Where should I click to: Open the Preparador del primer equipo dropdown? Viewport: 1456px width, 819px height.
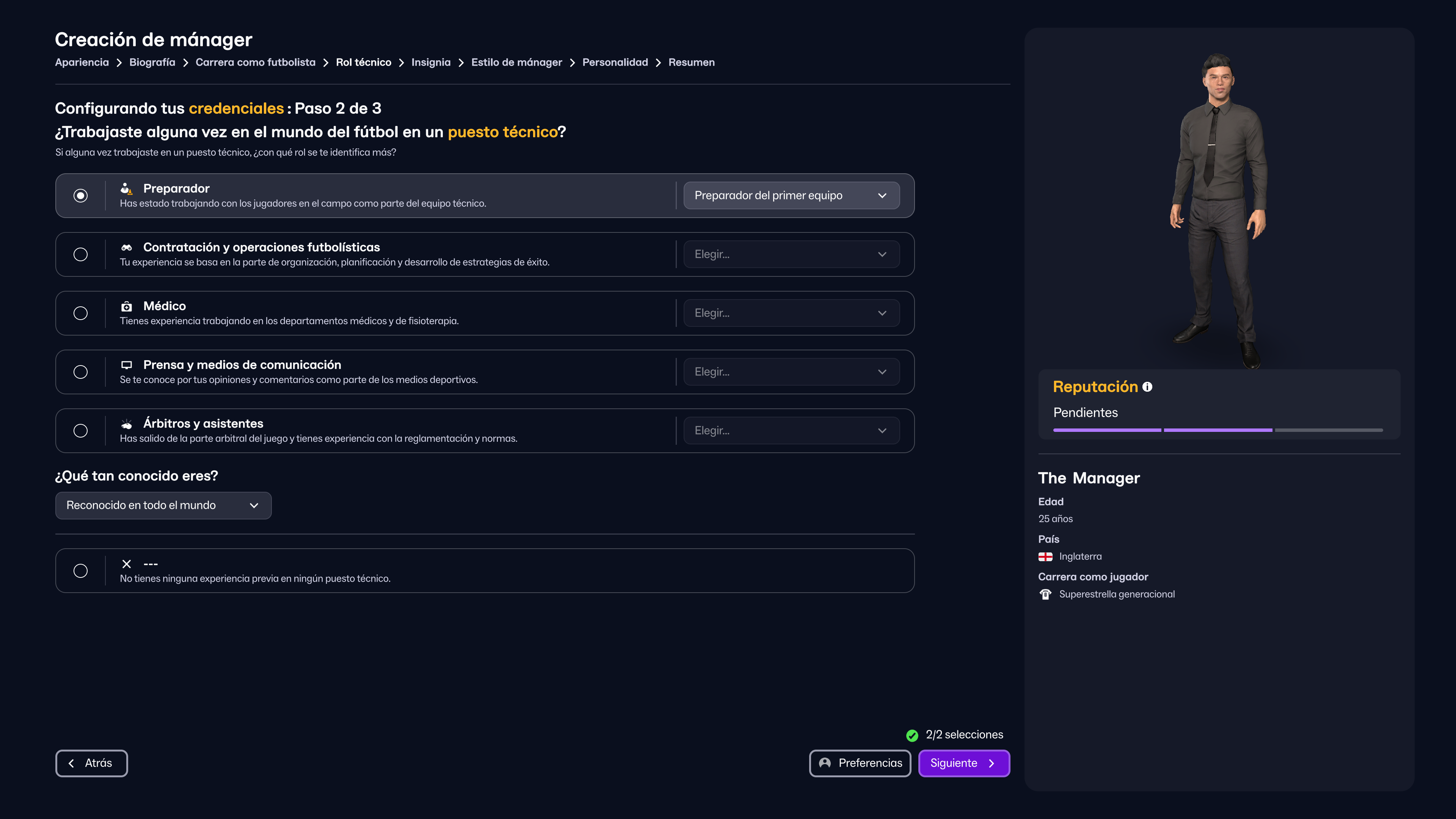(791, 196)
